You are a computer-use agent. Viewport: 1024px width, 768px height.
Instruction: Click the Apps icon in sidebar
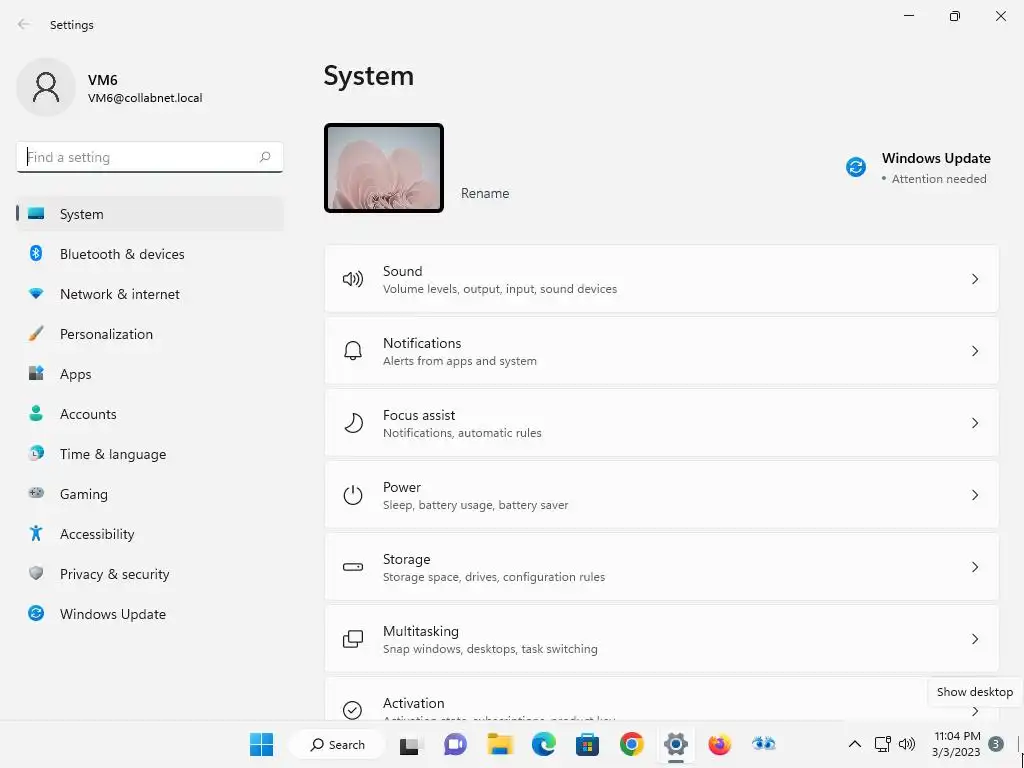tap(36, 374)
